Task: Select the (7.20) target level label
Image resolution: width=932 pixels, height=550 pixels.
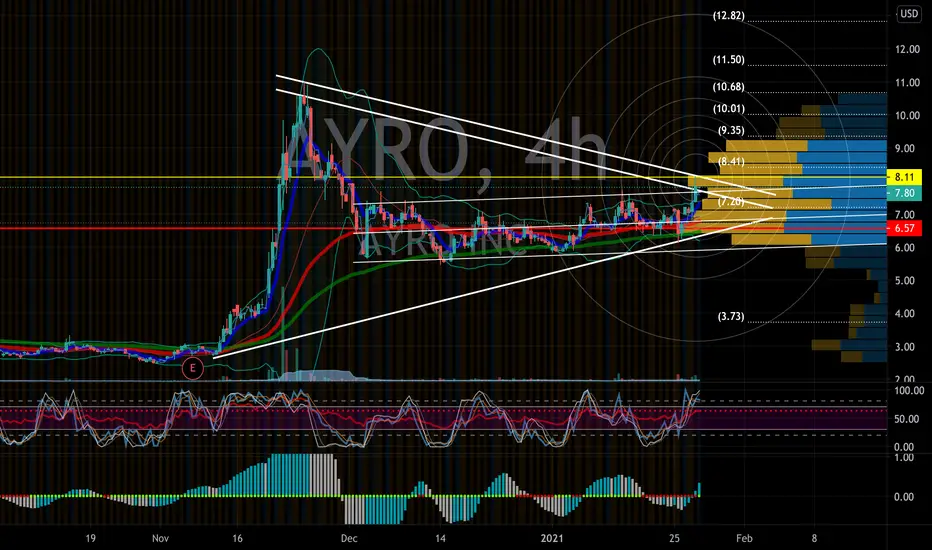Action: pyautogui.click(x=731, y=202)
